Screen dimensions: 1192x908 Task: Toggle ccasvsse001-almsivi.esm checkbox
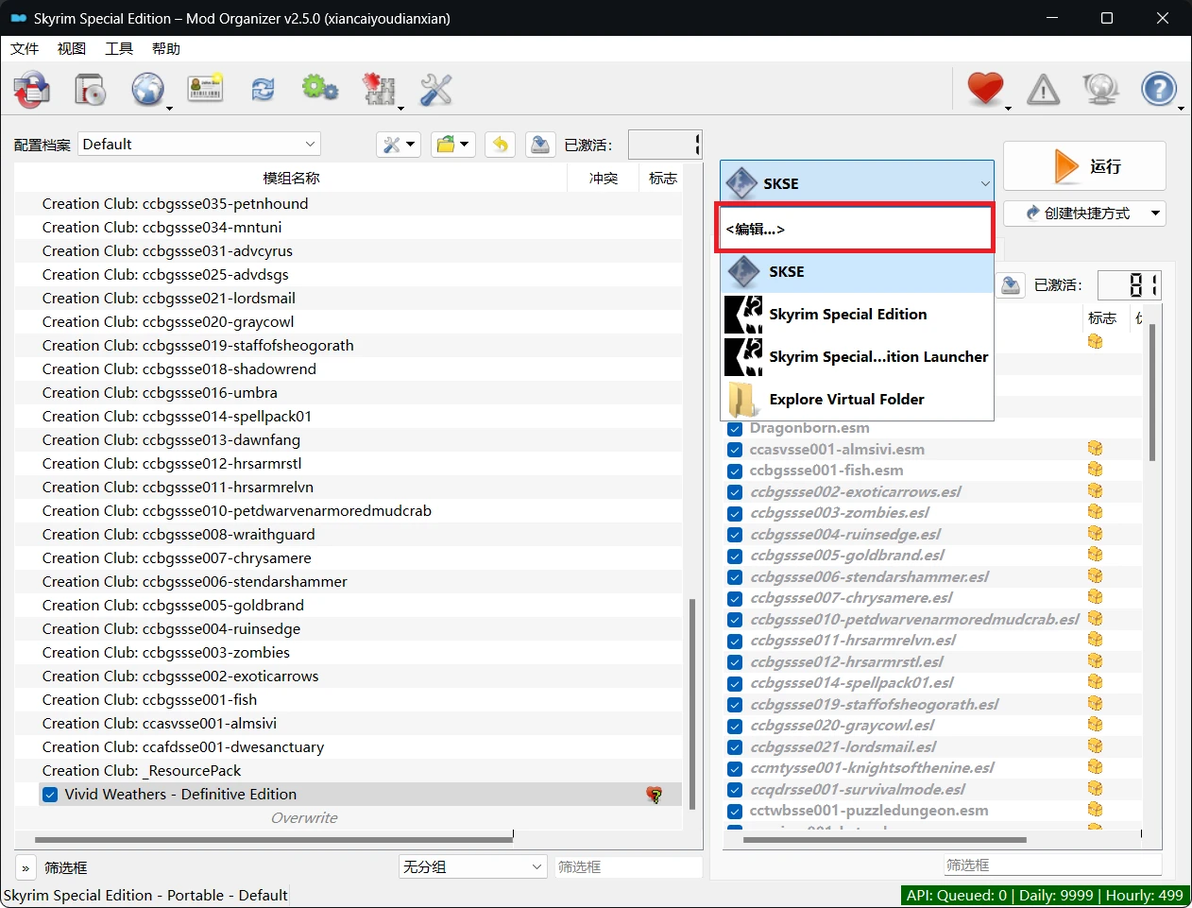tap(734, 449)
